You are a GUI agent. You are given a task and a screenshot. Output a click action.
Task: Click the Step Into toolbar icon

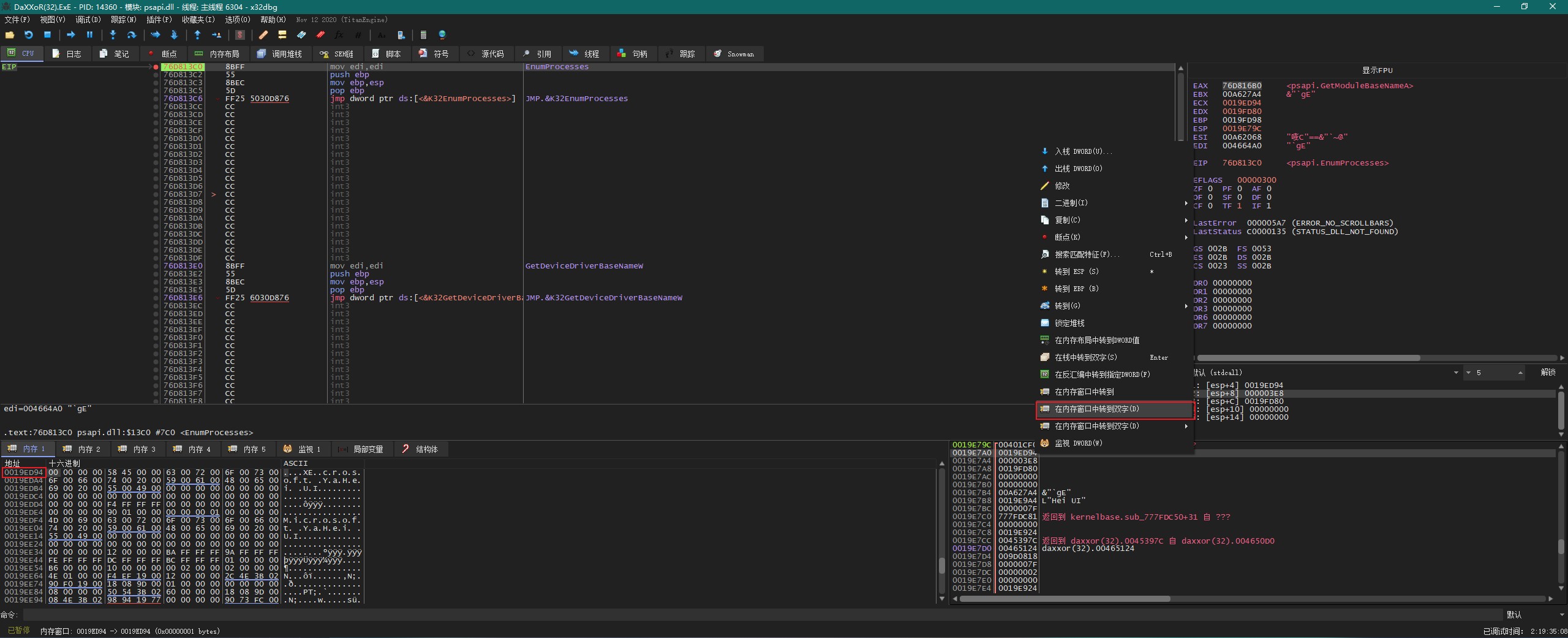tap(113, 35)
